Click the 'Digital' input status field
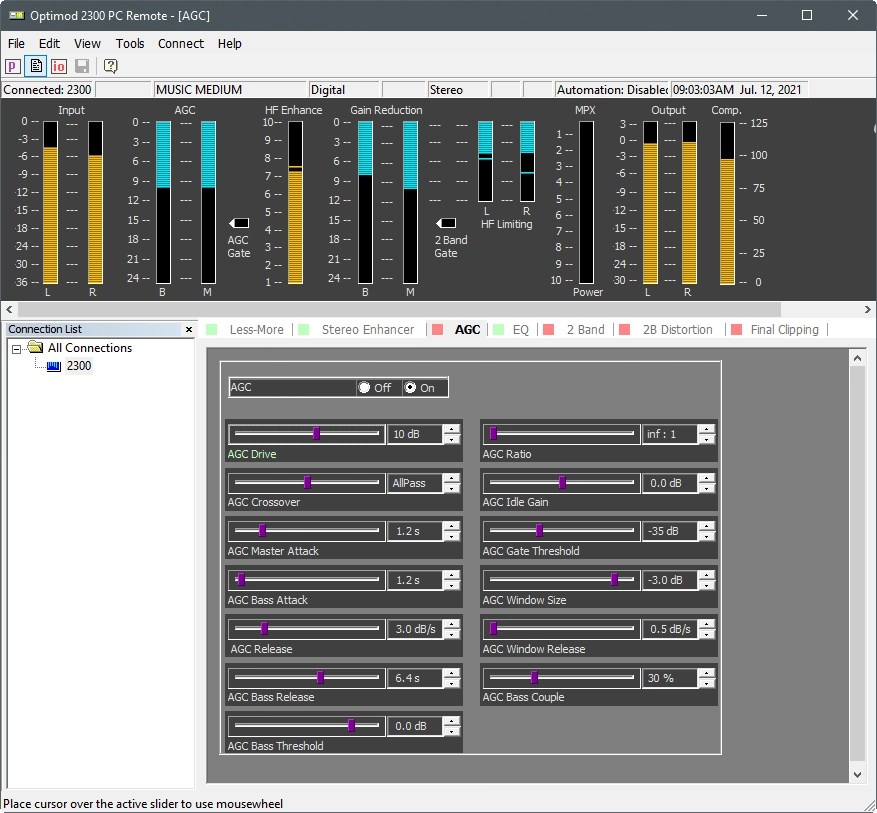Image resolution: width=877 pixels, height=813 pixels. coord(344,89)
